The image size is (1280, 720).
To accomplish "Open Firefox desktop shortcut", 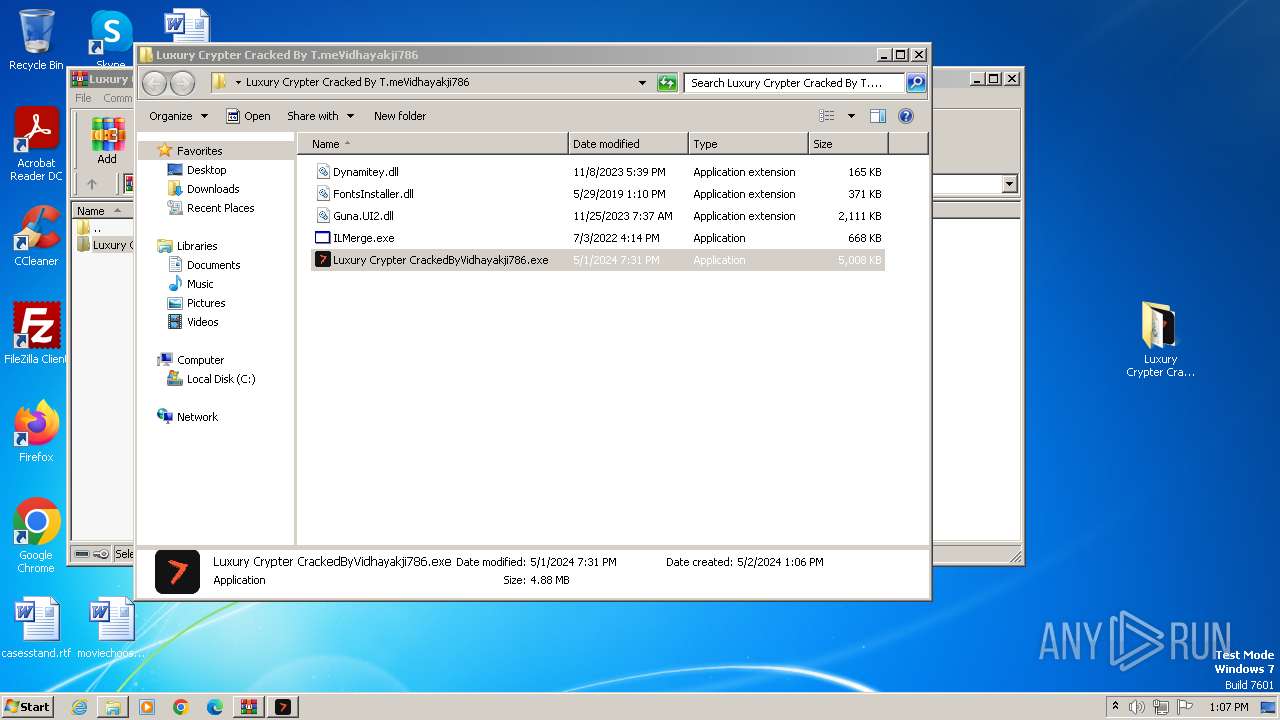I will click(x=36, y=432).
